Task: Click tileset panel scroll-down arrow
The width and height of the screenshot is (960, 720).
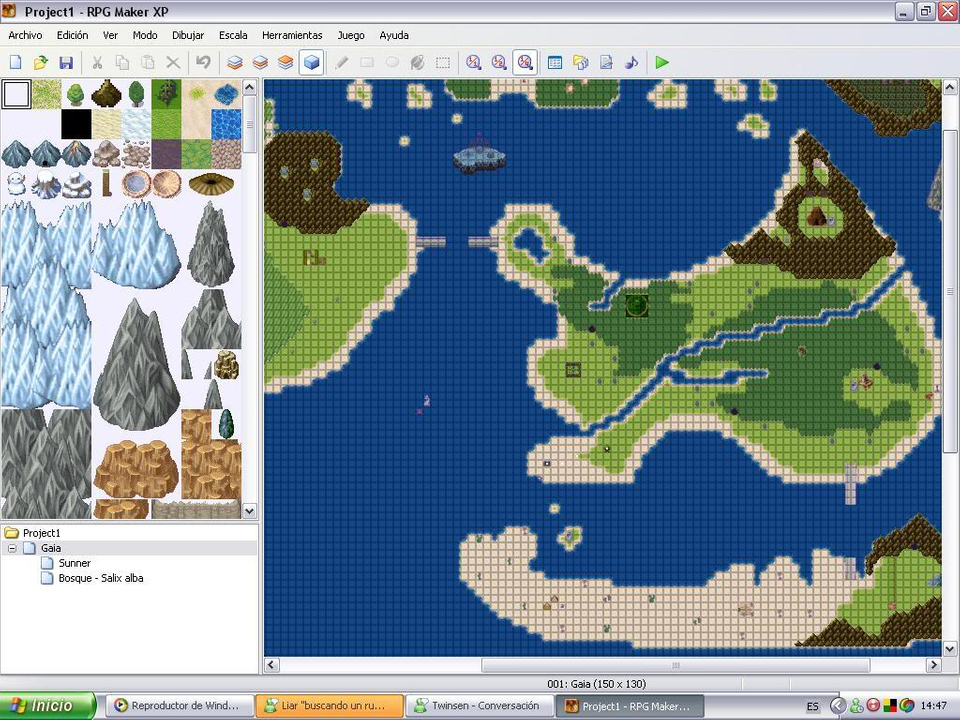Action: [x=250, y=510]
